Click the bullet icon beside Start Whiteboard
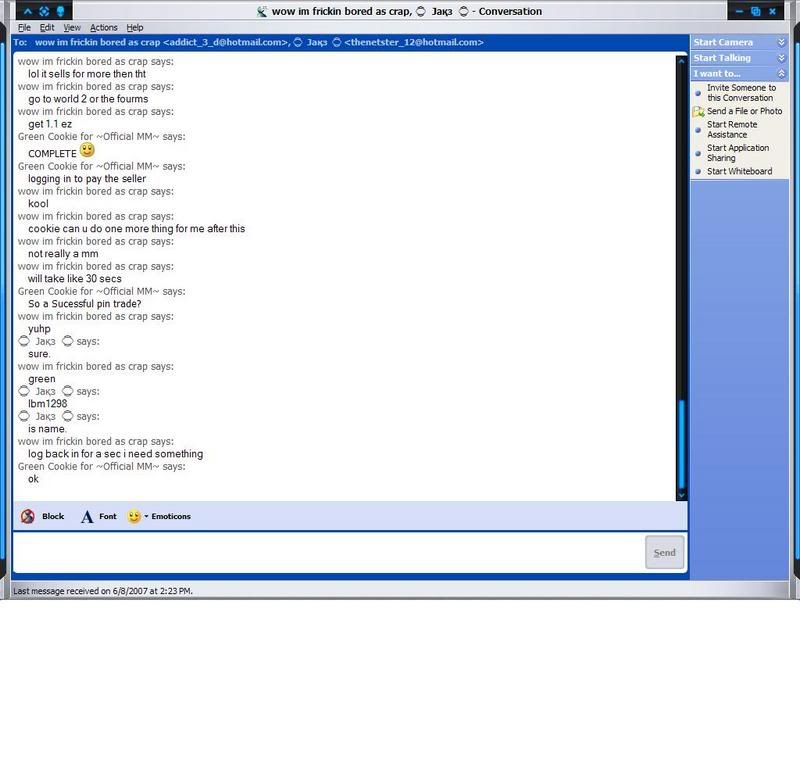This screenshot has width=800, height=770. point(698,171)
